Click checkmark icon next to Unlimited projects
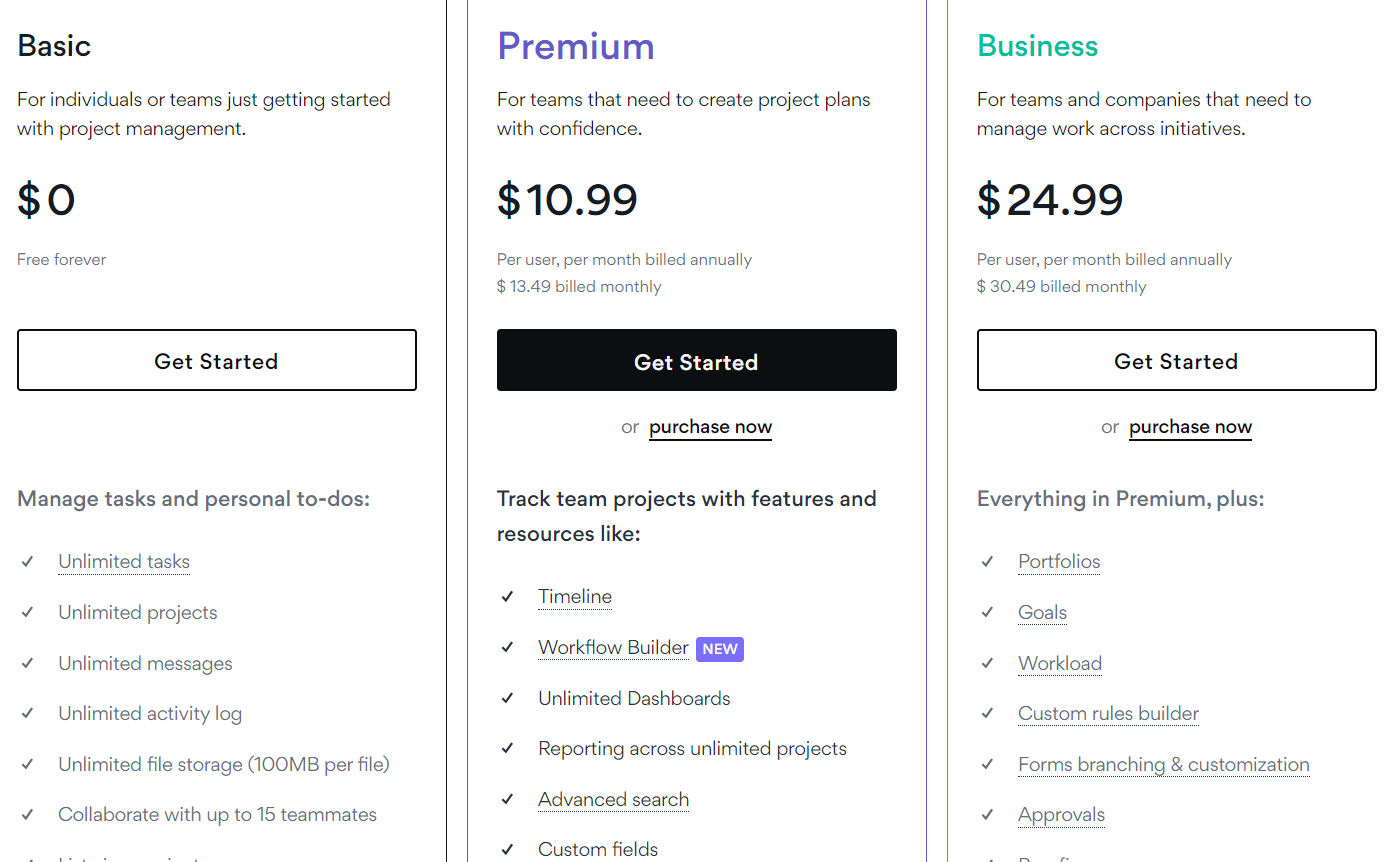Screen dimensions: 1388x862 coord(28,613)
